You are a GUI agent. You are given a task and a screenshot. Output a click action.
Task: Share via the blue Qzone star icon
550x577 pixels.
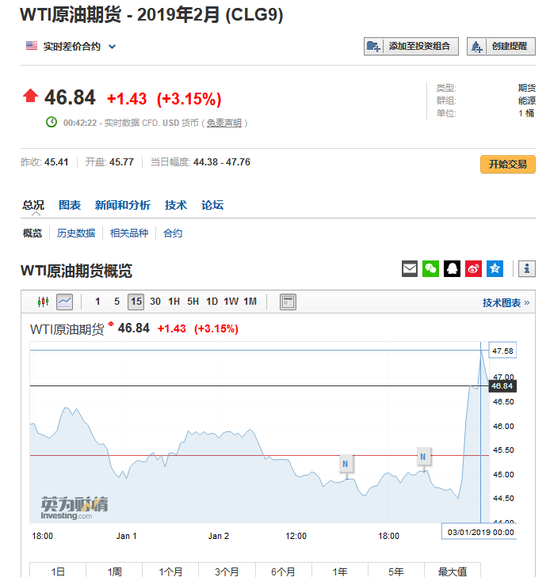click(495, 269)
